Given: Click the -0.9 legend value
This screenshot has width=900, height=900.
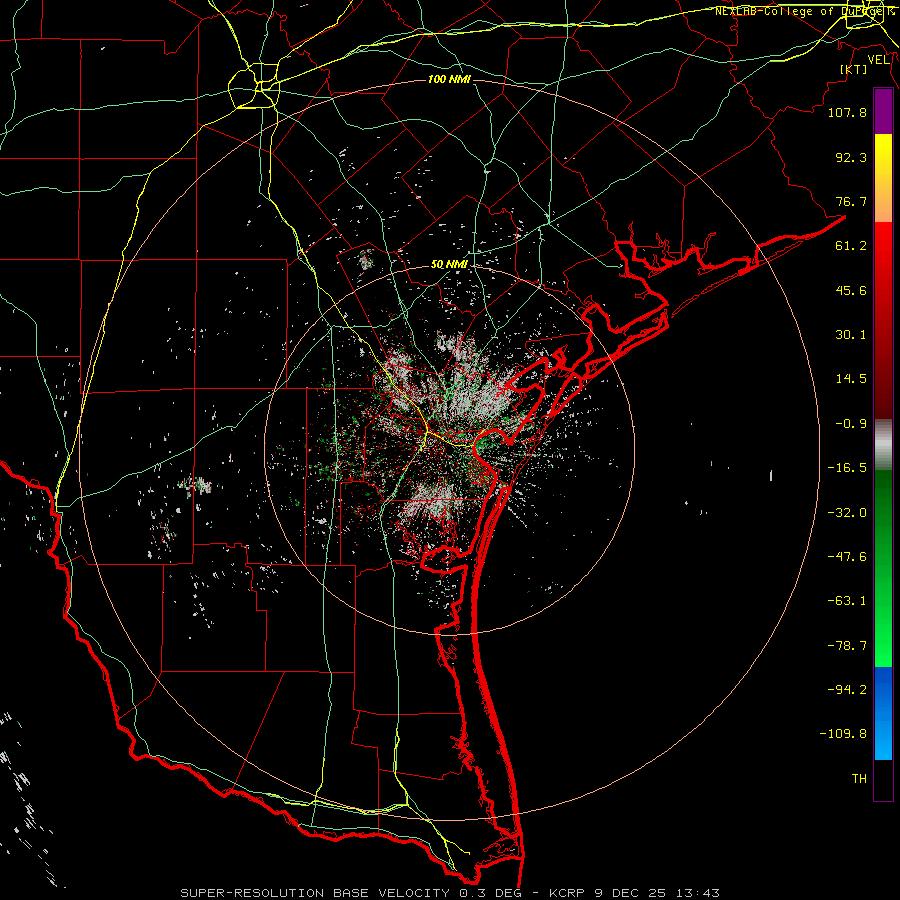Looking at the screenshot, I should (851, 424).
